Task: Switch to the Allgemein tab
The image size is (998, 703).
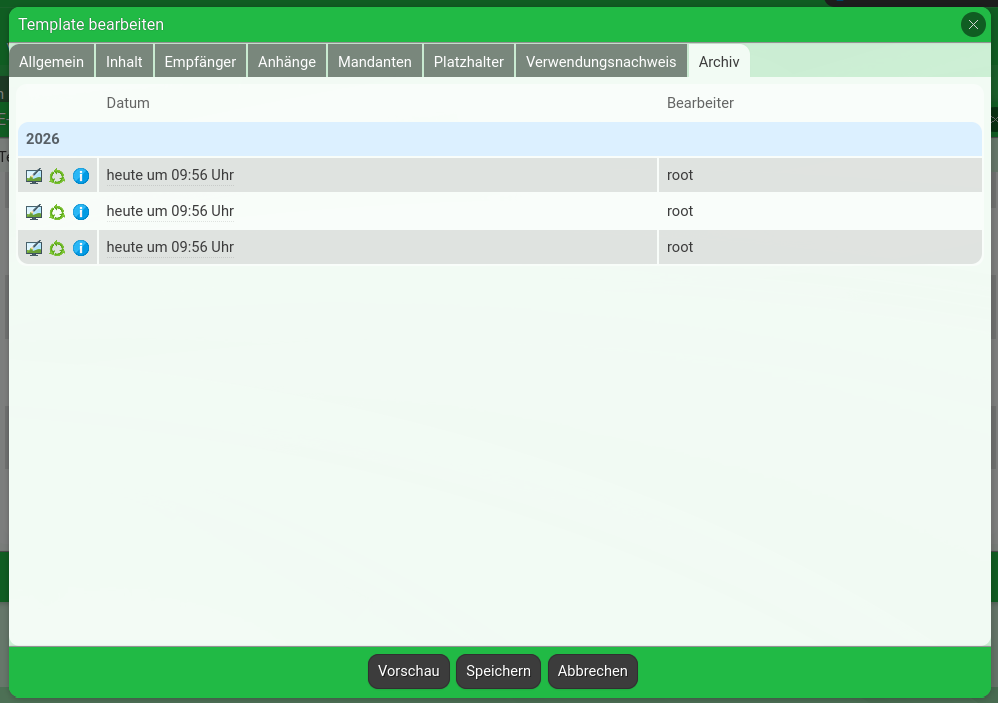Action: pos(52,62)
